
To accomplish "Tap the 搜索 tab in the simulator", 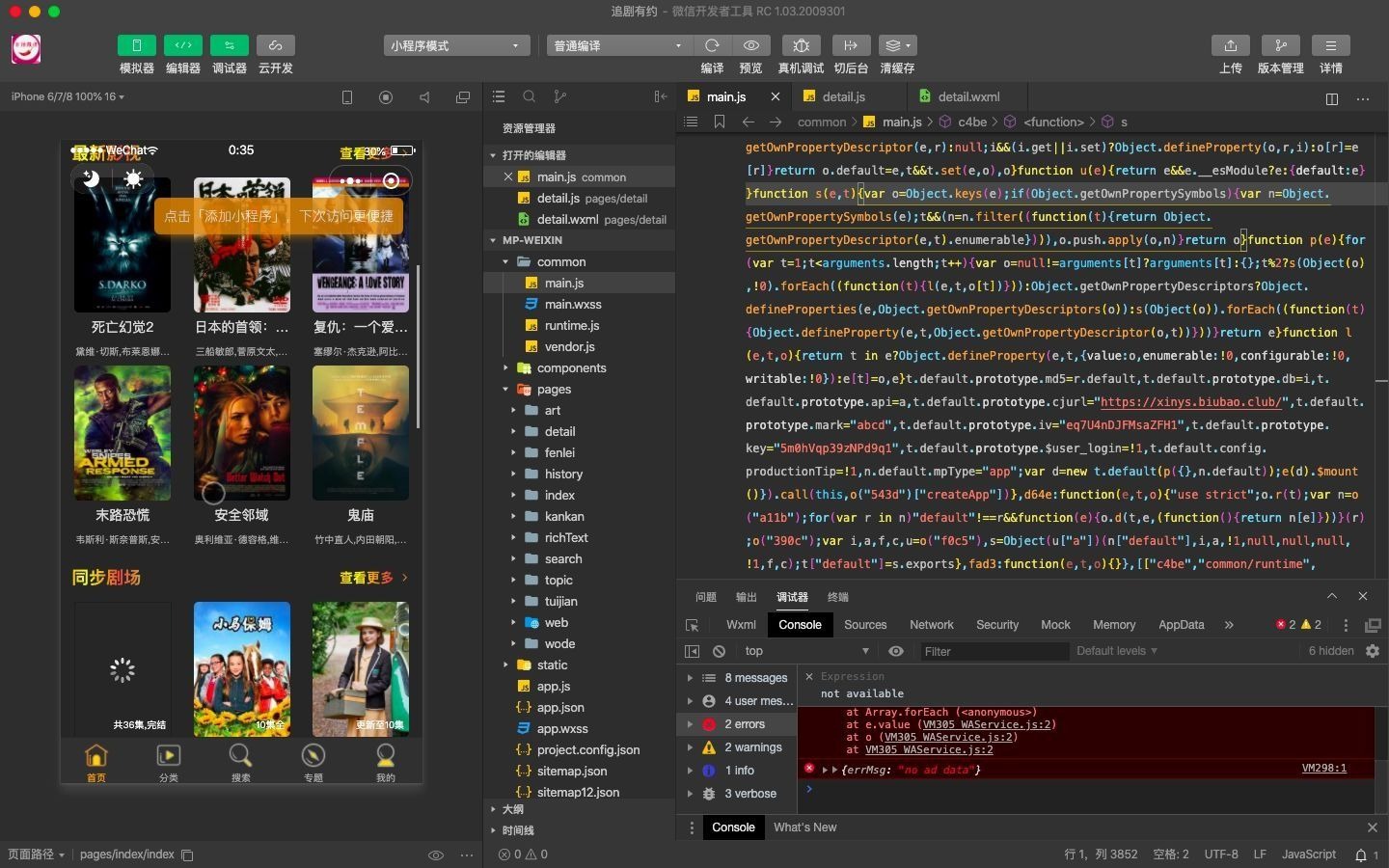I will click(240, 762).
